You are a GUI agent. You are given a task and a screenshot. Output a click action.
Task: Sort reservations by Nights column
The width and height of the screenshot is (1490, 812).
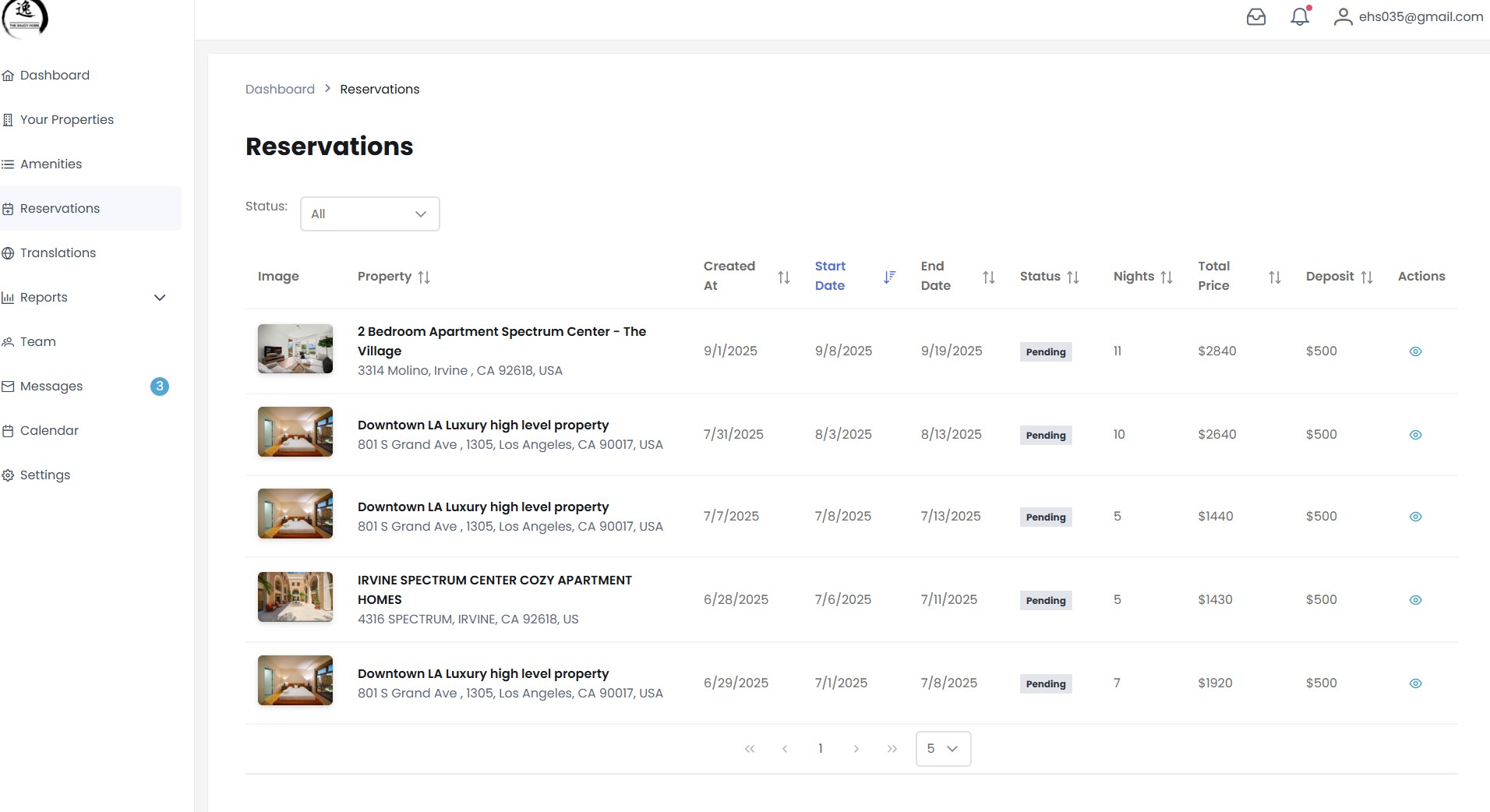pos(1166,277)
